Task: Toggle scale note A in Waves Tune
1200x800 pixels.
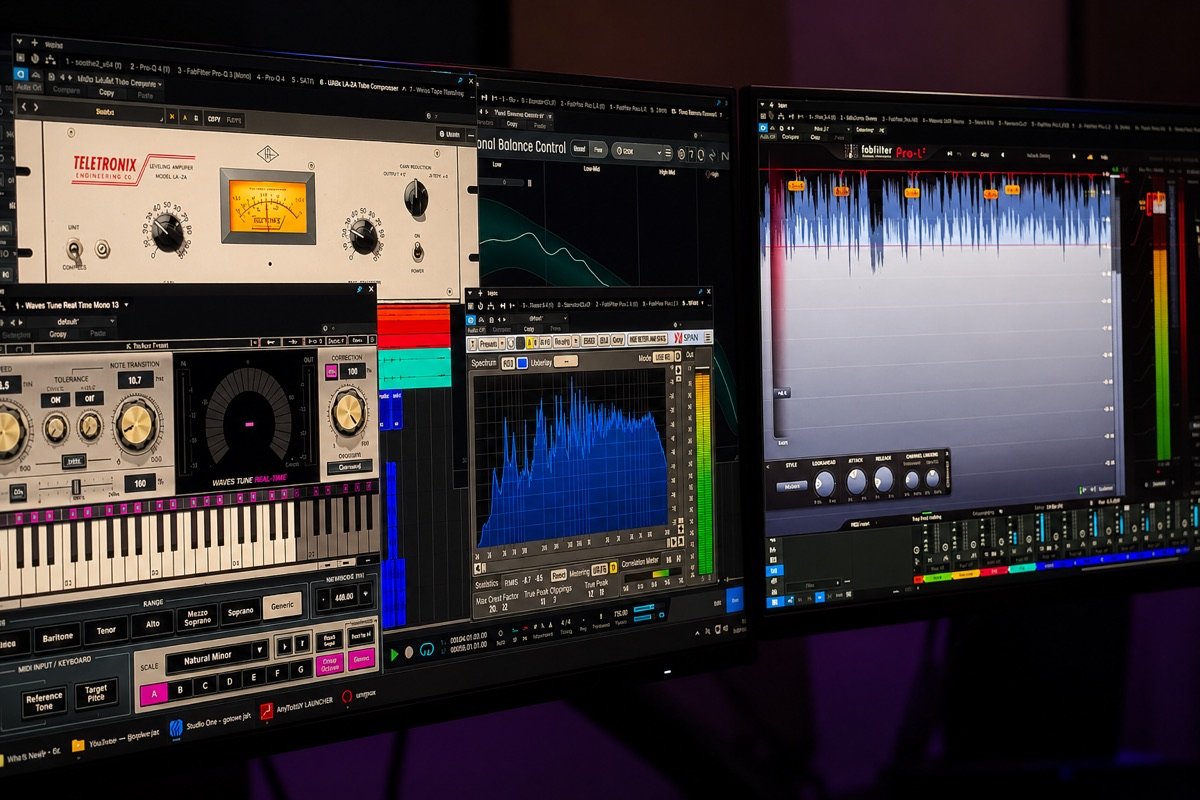Action: click(154, 694)
